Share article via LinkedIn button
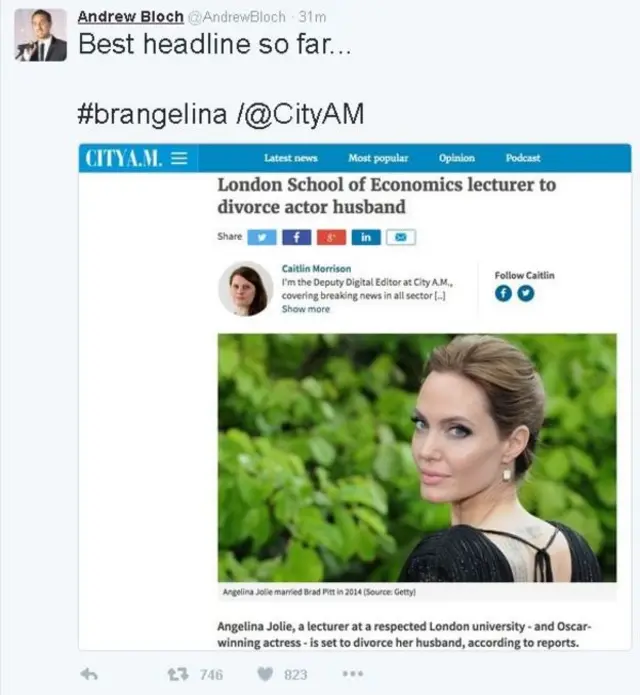The height and width of the screenshot is (695, 640). coord(366,237)
